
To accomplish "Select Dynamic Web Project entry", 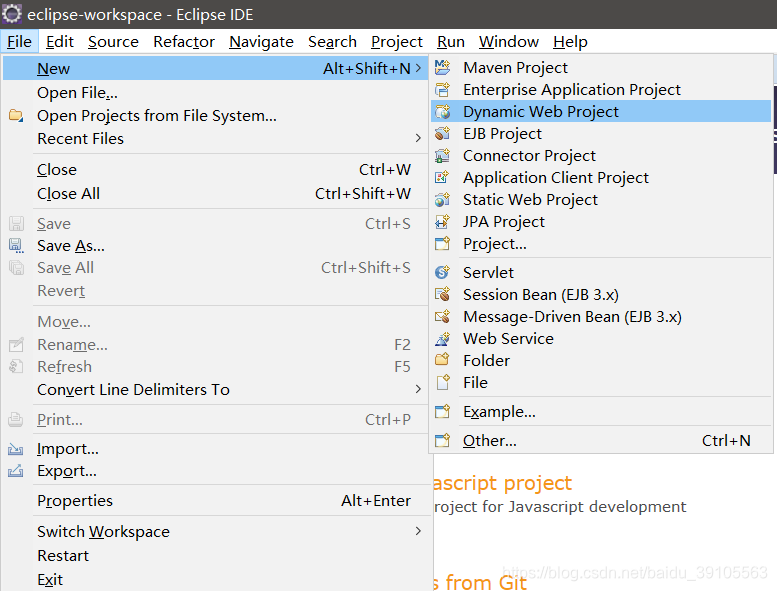I will tap(601, 111).
